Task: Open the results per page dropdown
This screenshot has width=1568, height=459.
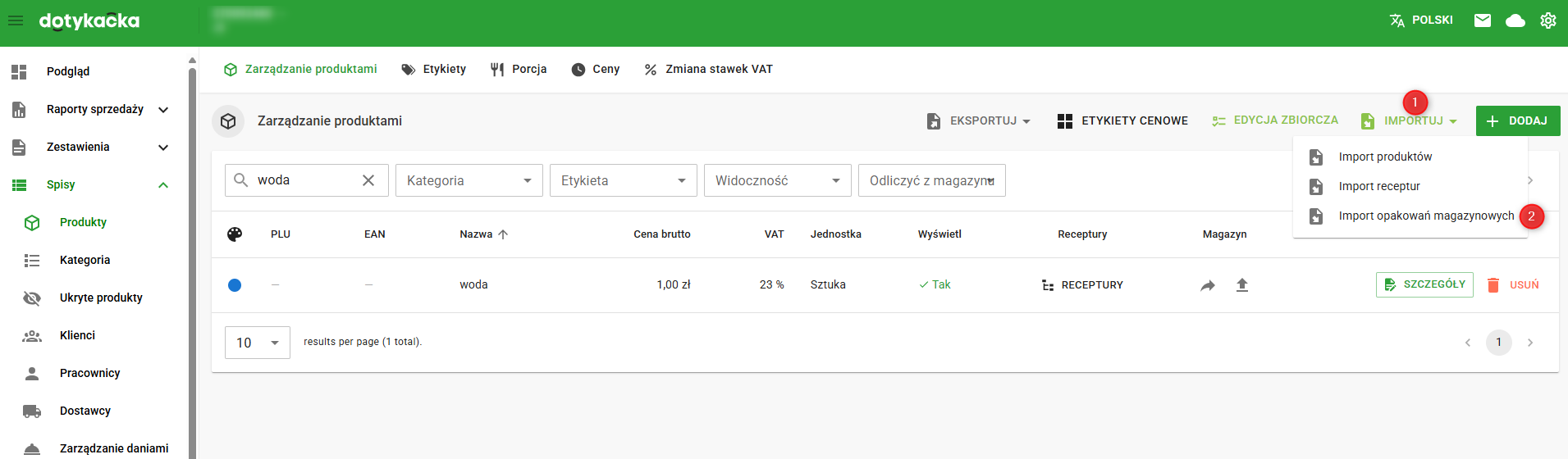Action: (x=257, y=343)
